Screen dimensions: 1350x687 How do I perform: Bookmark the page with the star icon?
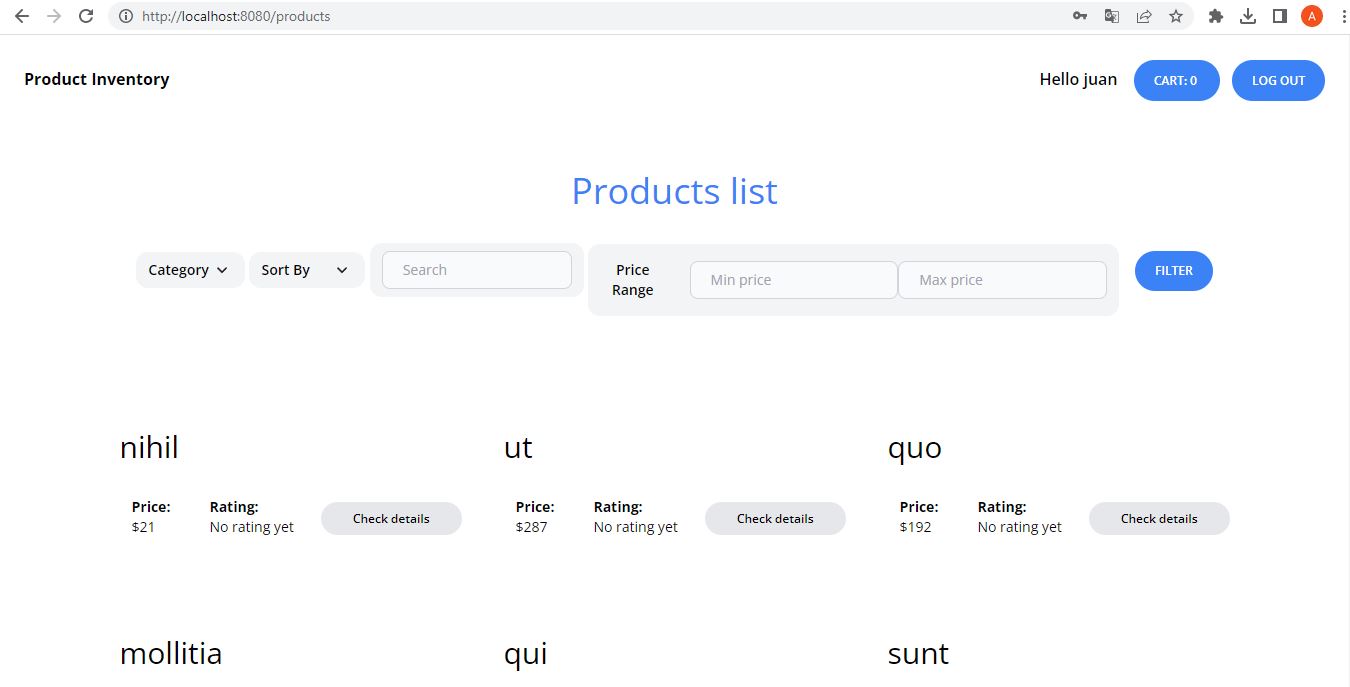pyautogui.click(x=1176, y=16)
